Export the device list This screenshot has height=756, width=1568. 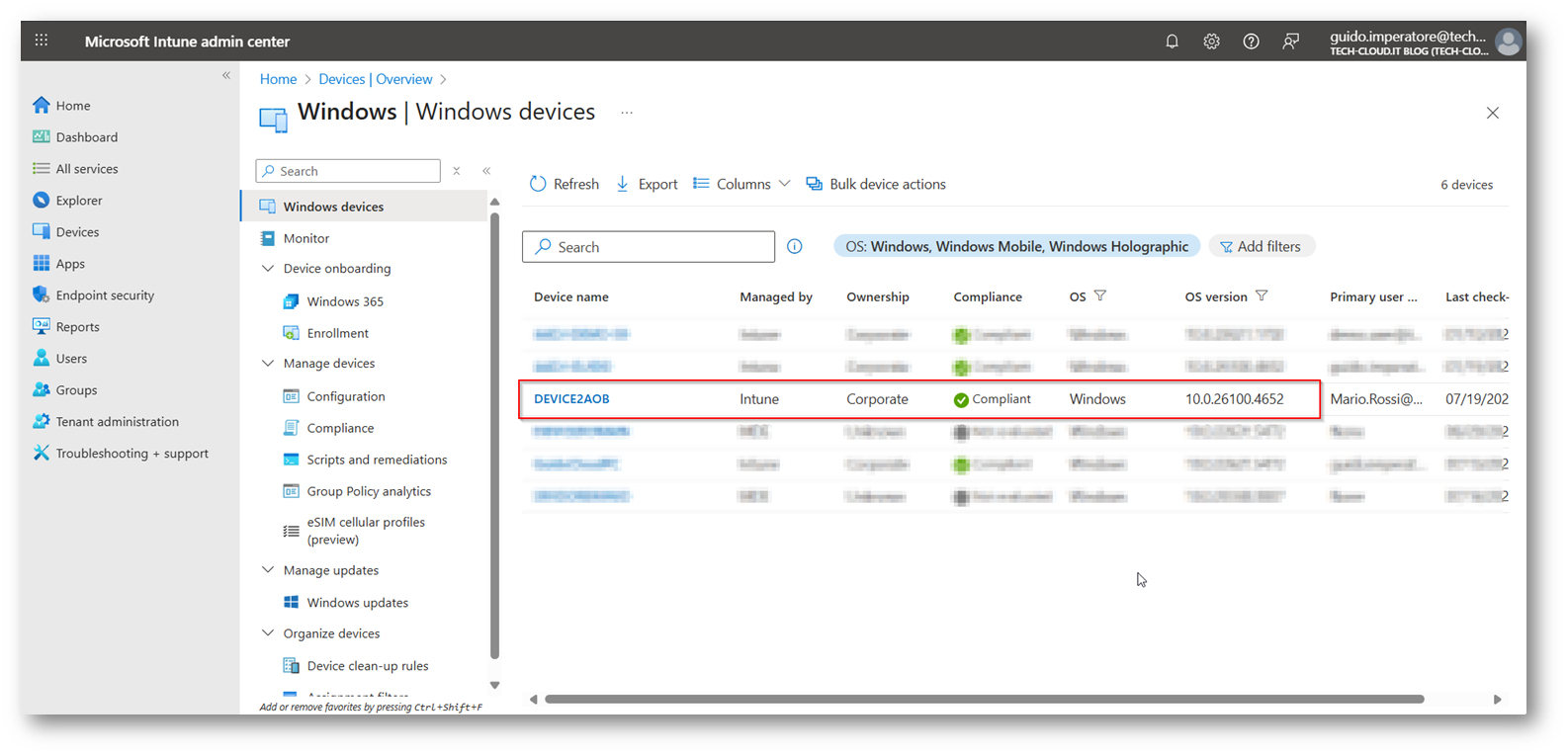point(647,184)
